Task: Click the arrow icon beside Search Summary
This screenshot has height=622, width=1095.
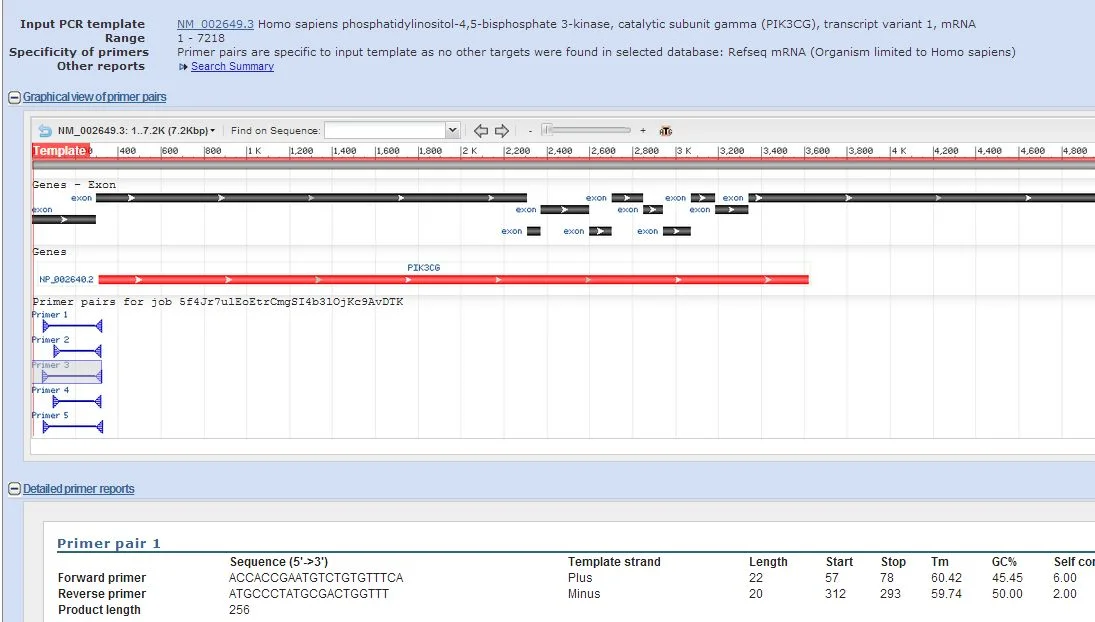Action: (183, 66)
